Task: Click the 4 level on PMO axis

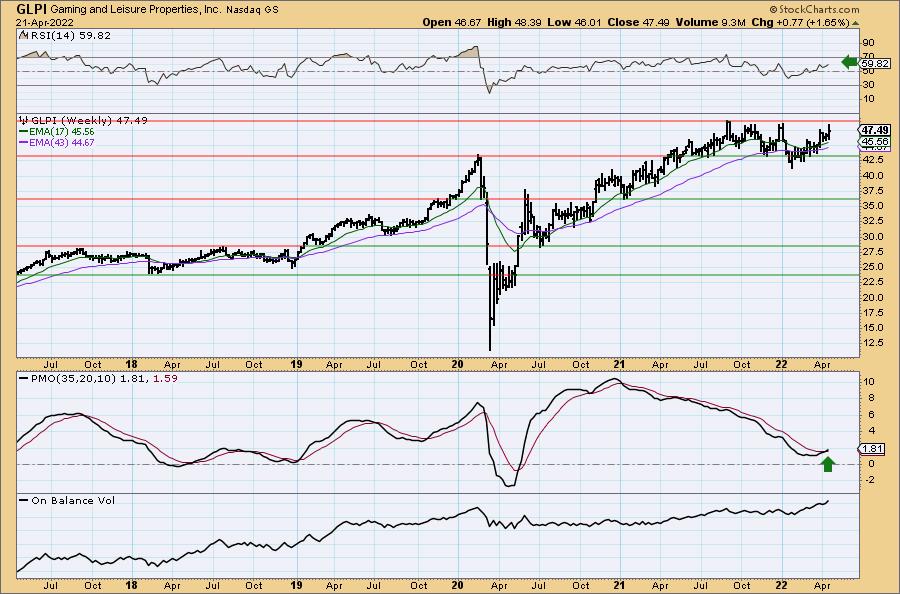Action: [x=871, y=430]
